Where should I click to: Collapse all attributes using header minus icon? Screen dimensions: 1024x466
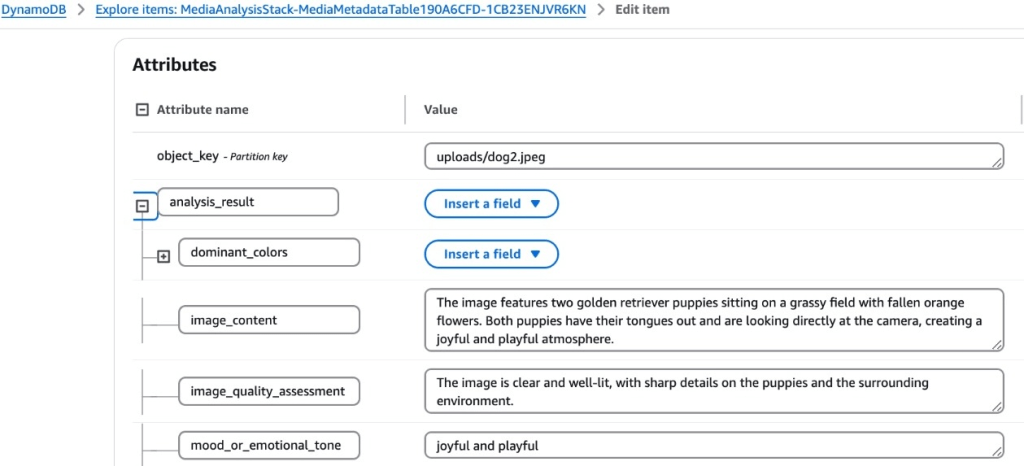tap(142, 110)
